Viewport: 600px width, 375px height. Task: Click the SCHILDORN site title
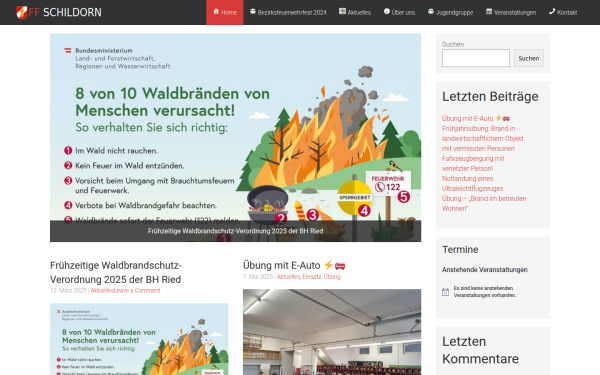click(72, 12)
